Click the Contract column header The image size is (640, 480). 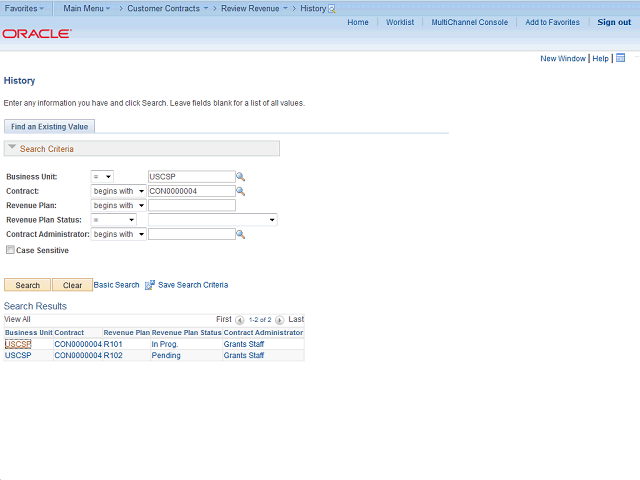[69, 333]
